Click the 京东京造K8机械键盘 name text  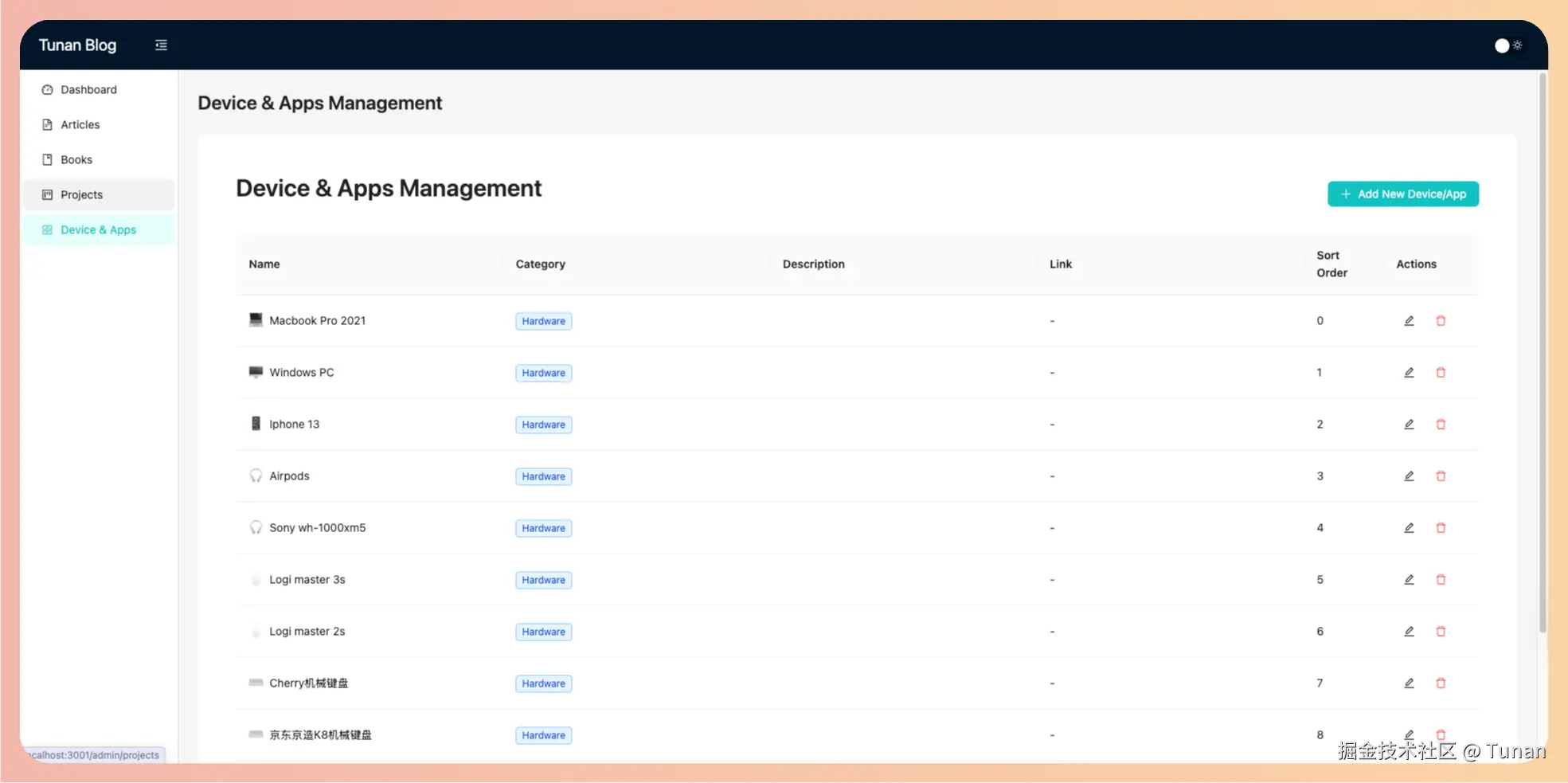[x=321, y=735]
